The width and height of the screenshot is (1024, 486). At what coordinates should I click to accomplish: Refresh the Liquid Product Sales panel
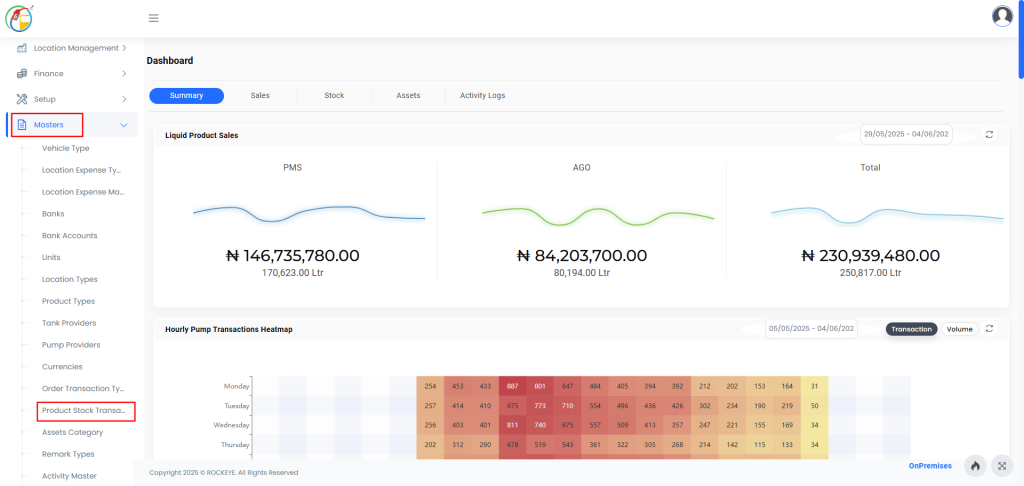coord(989,134)
